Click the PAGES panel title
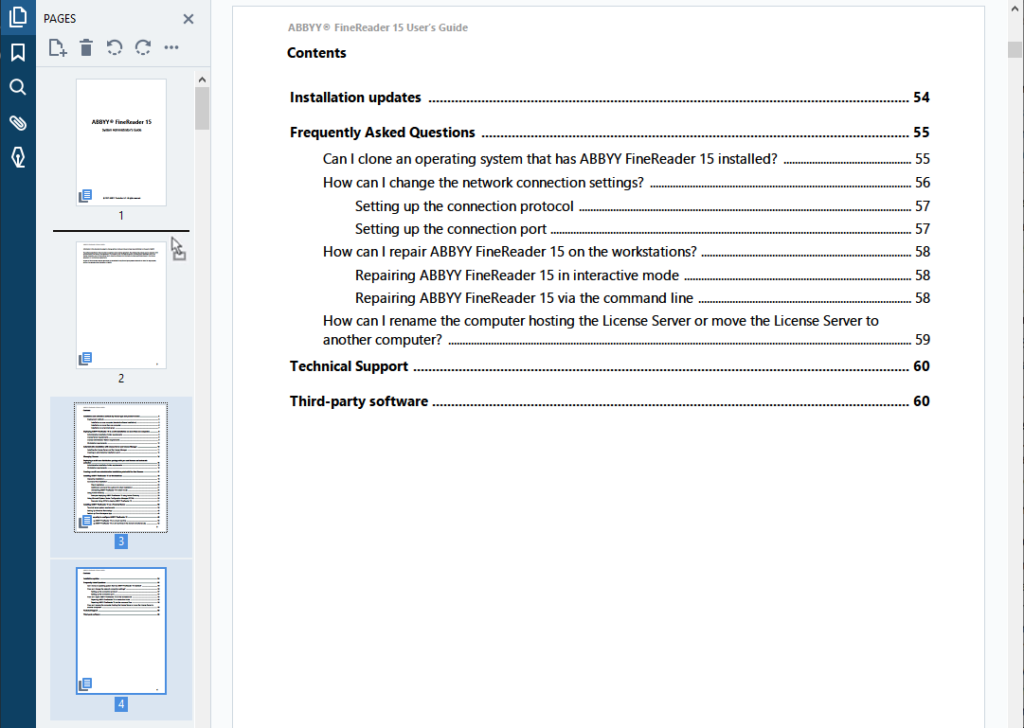 point(59,19)
